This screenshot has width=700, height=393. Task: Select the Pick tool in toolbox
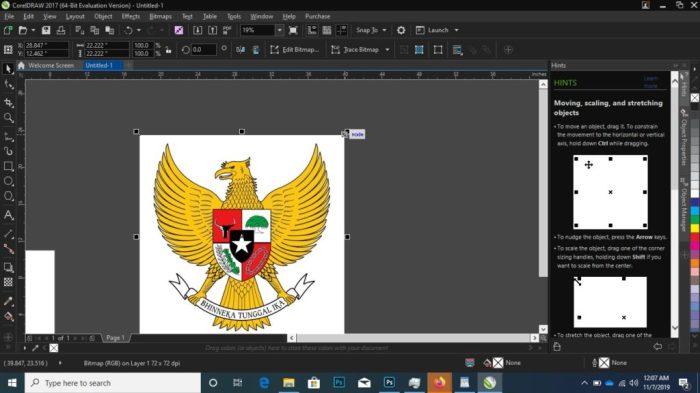point(8,69)
